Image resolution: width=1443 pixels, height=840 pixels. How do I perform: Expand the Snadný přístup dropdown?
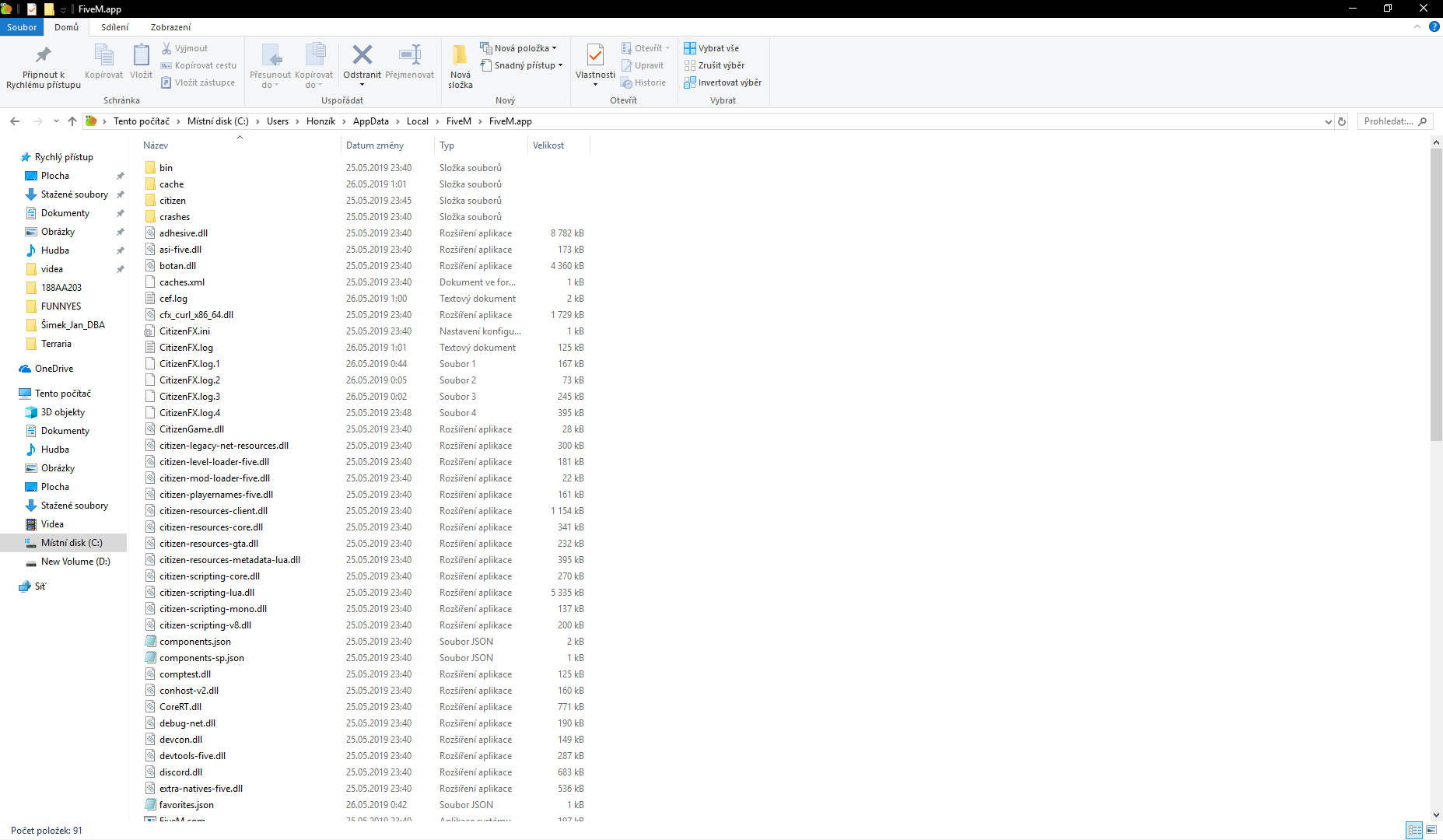[x=522, y=65]
